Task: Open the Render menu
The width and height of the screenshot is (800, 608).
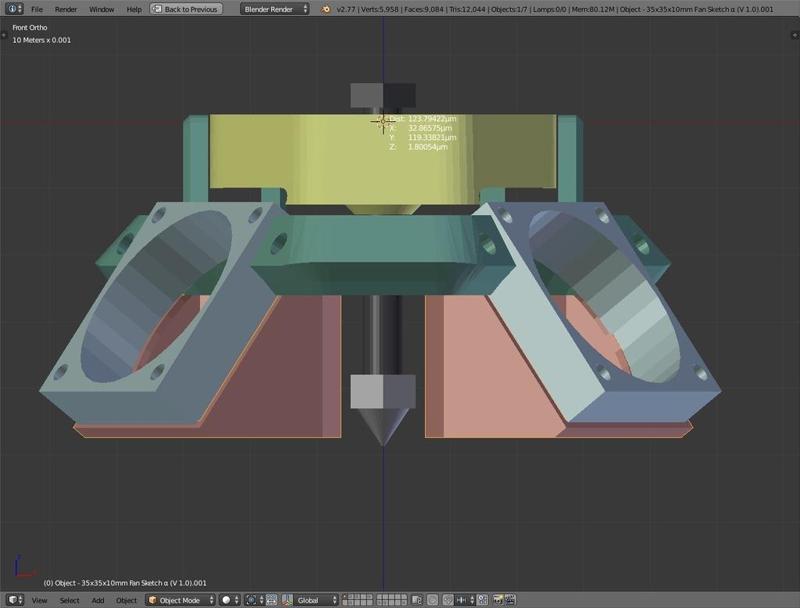Action: coord(66,9)
